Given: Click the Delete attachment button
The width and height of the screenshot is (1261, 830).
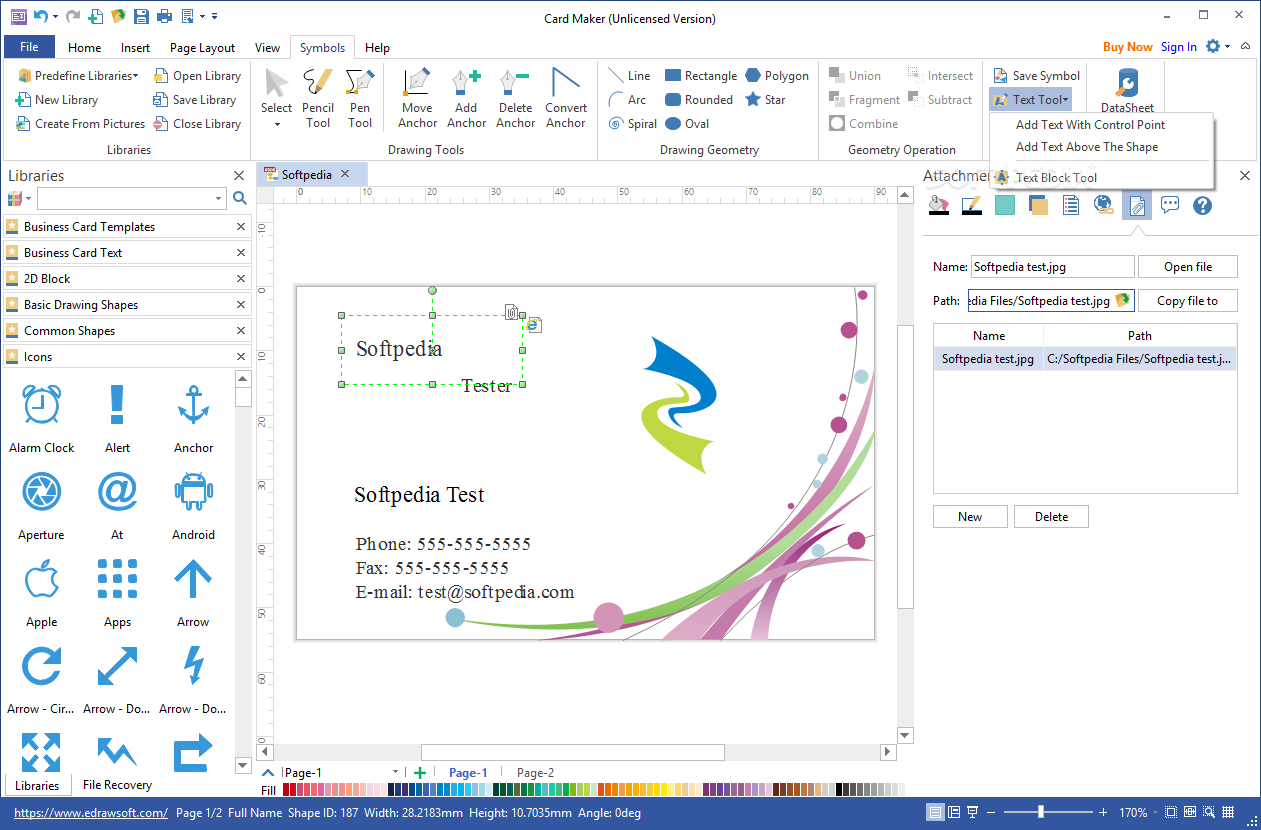Looking at the screenshot, I should (1051, 517).
